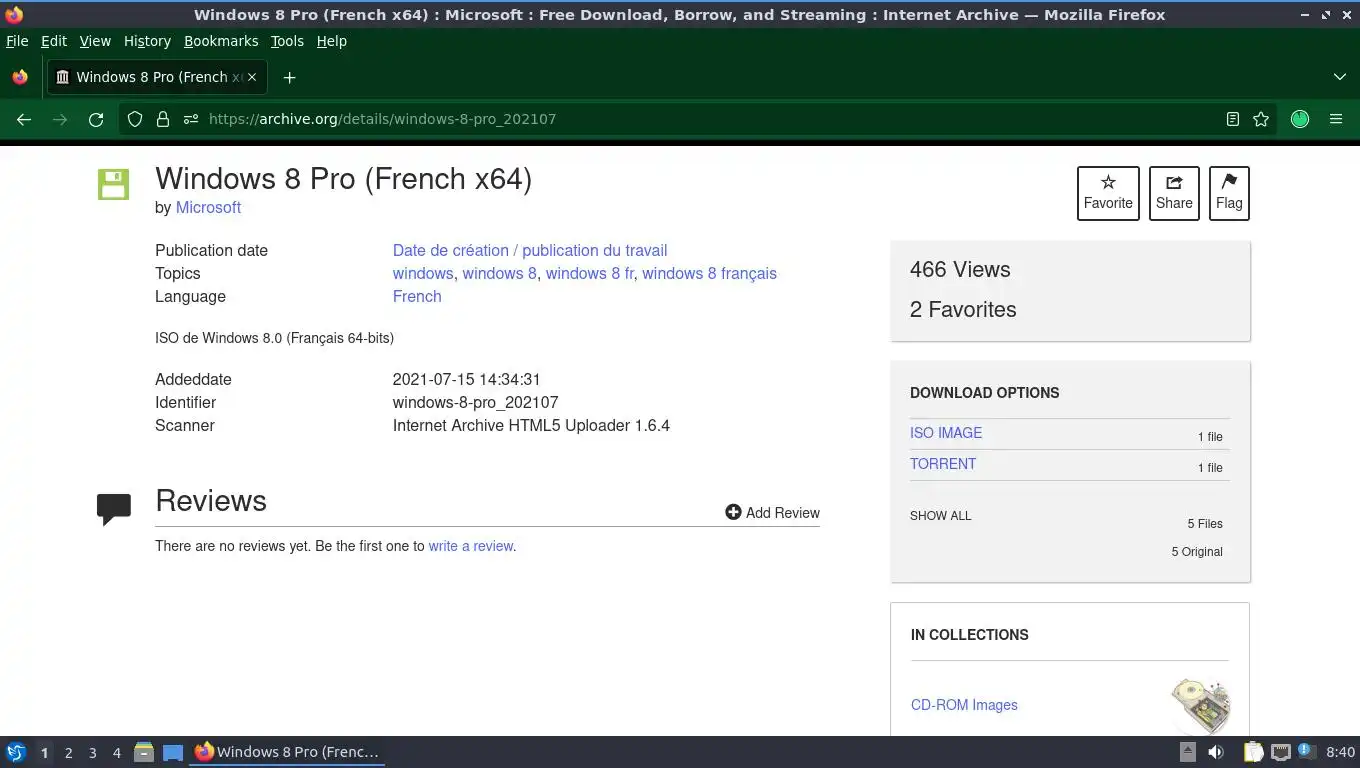Viewport: 1360px width, 768px height.
Task: Open the History menu
Action: (x=147, y=41)
